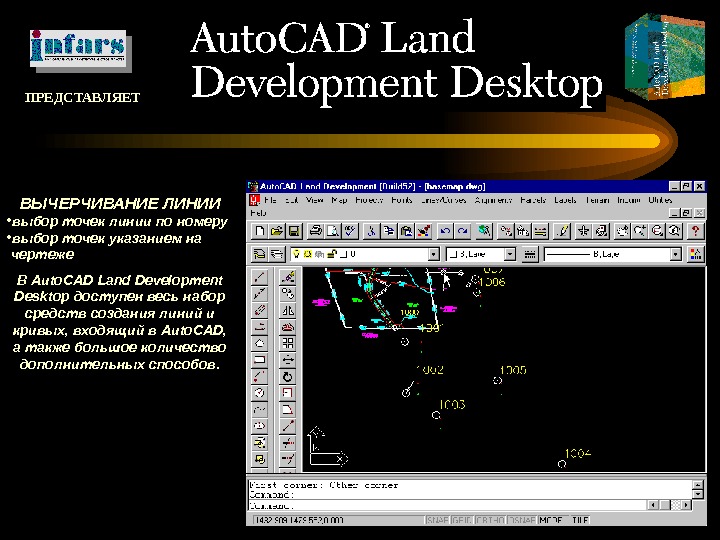720x540 pixels.
Task: Click the Print Preview icon
Action: [332, 231]
